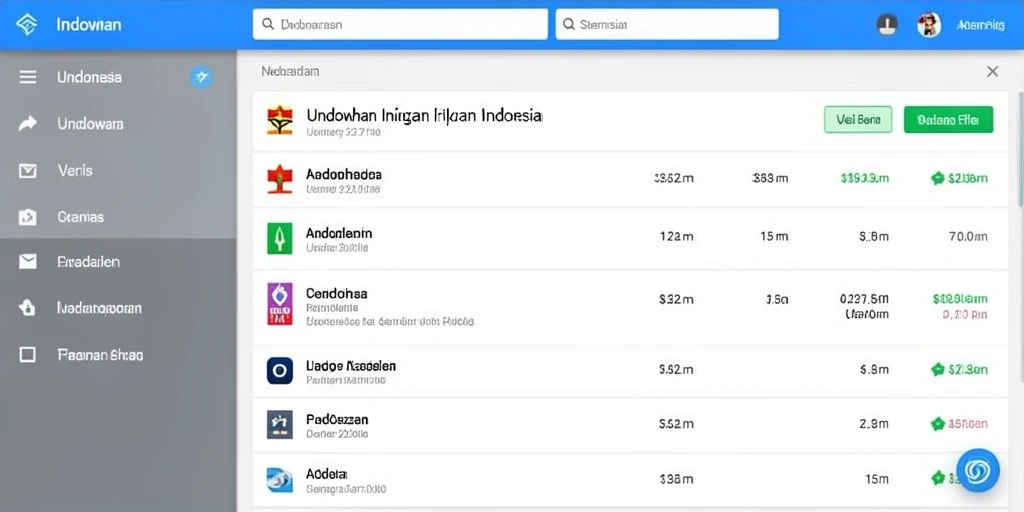Viewport: 1024px width, 512px height.
Task: Click the Aodeia row name
Action: coord(327,473)
